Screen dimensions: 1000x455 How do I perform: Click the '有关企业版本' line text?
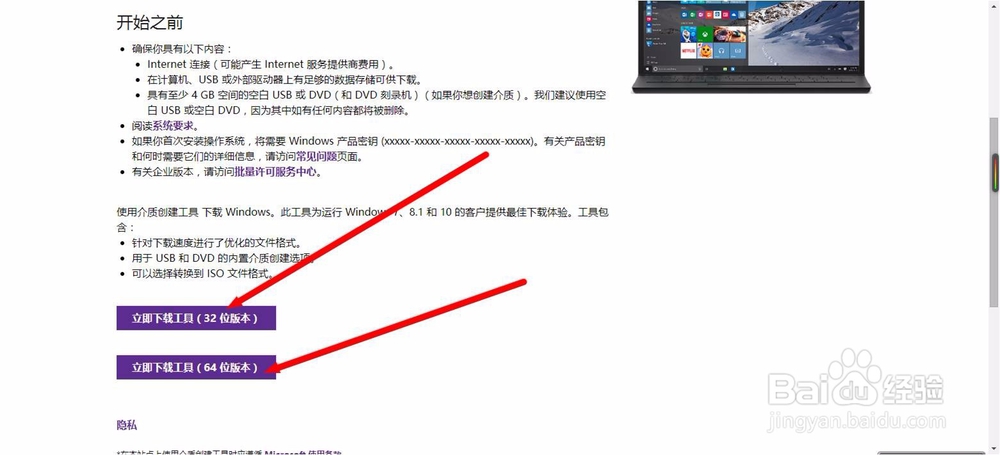tap(226, 172)
